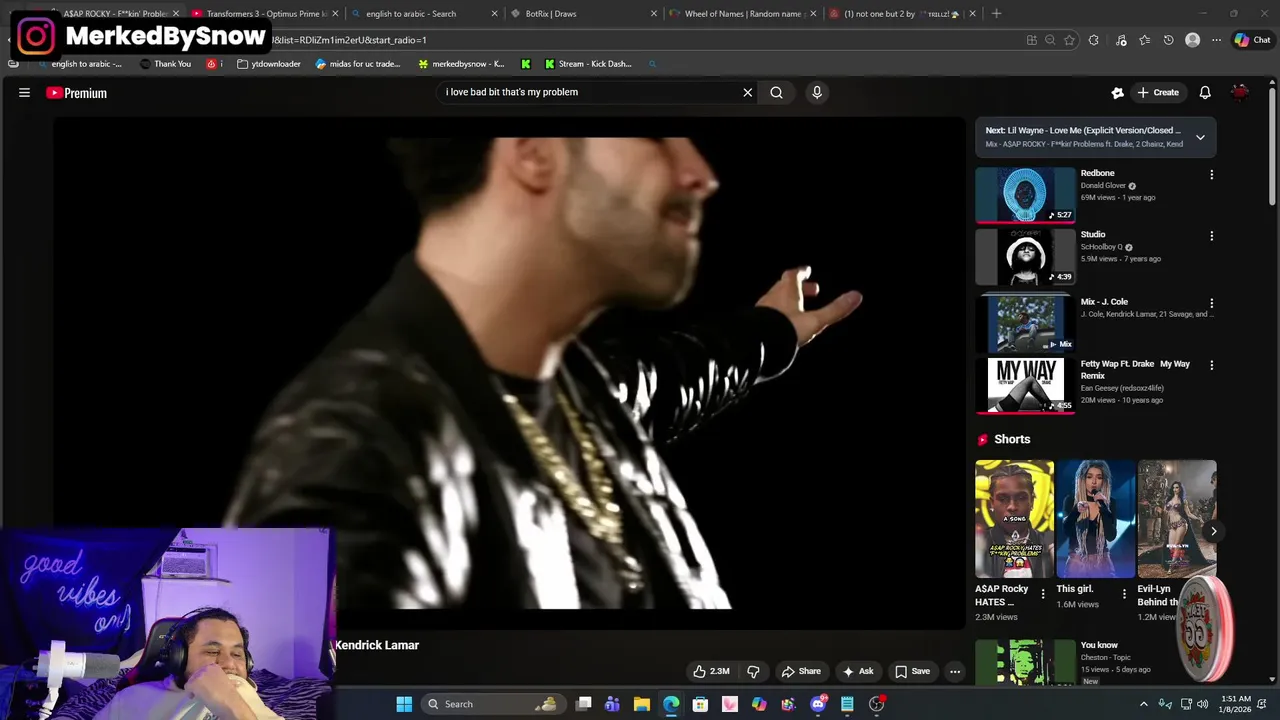1280x720 pixels.
Task: Open Edge Copilot Chat button
Action: [x=1252, y=40]
